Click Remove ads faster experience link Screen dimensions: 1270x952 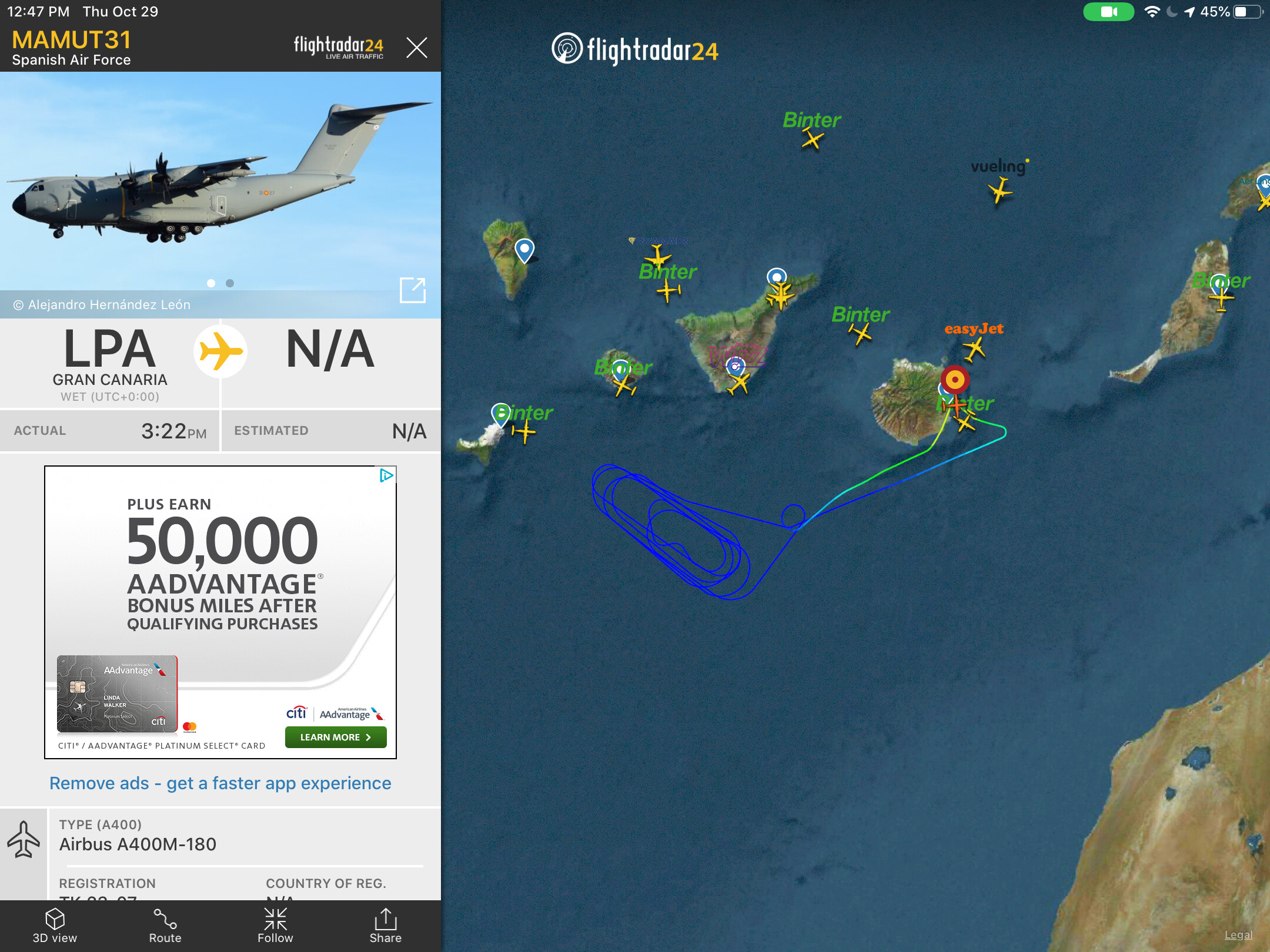pos(220,783)
